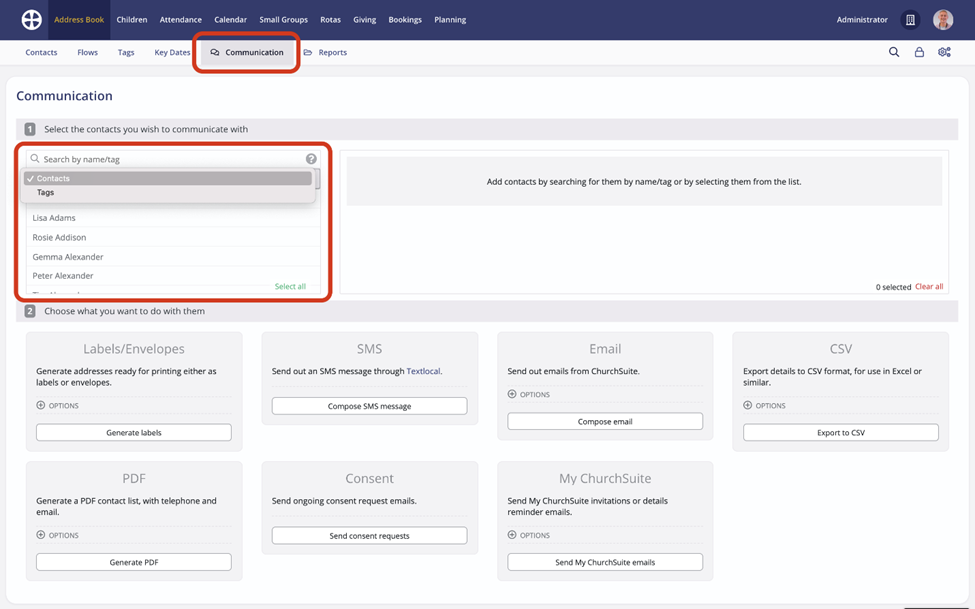Viewport: 975px width, 609px height.
Task: Click the ChurchSuite logo icon
Action: point(32,20)
